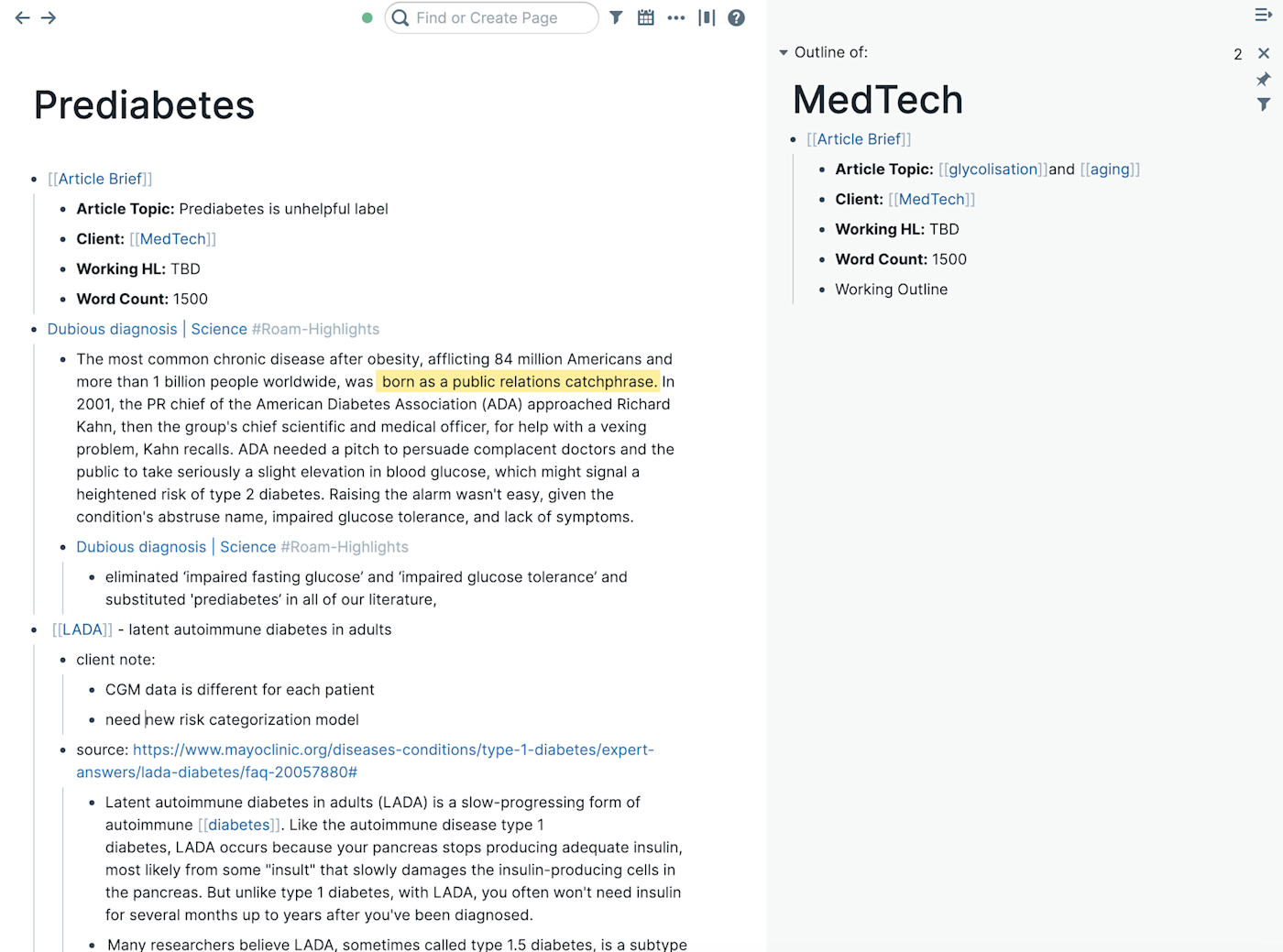Click the #Roam-Highlights tag on first Dubious diagnosis
This screenshot has height=952, width=1283.
click(x=315, y=329)
